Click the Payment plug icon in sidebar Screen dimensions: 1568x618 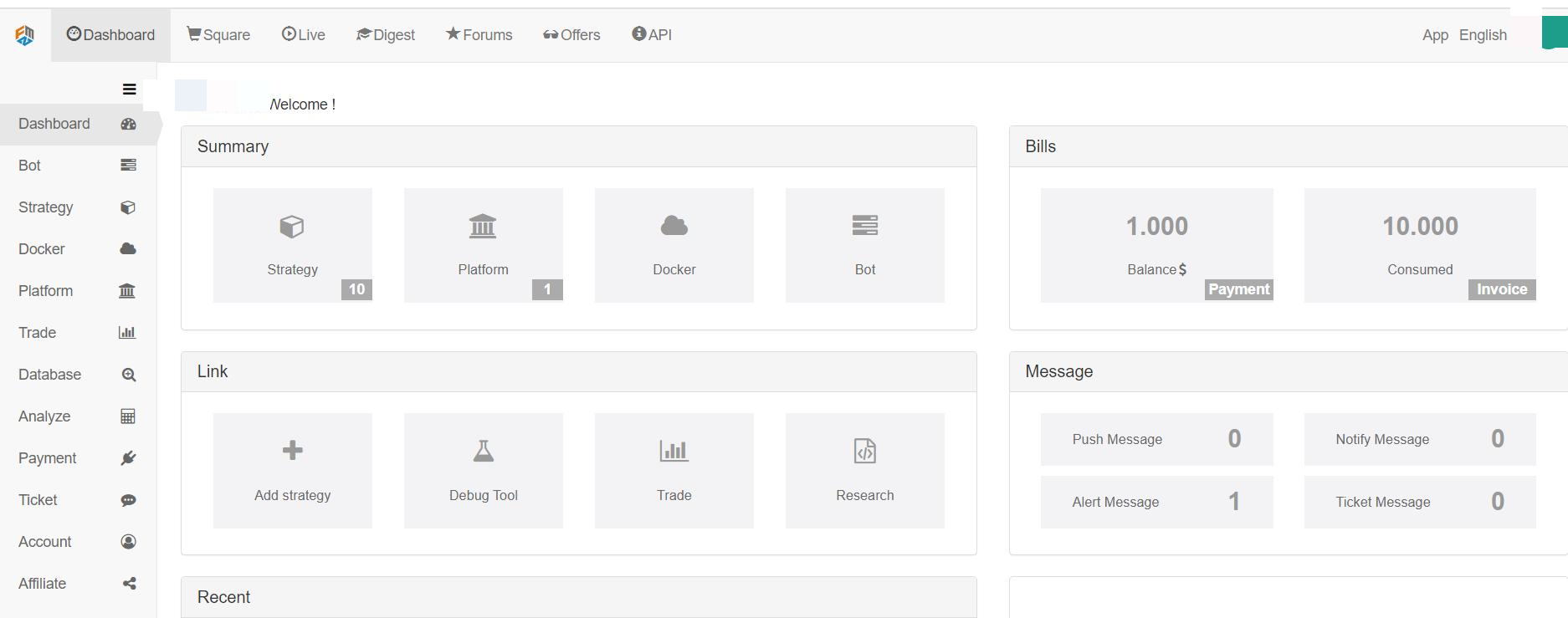click(x=128, y=458)
